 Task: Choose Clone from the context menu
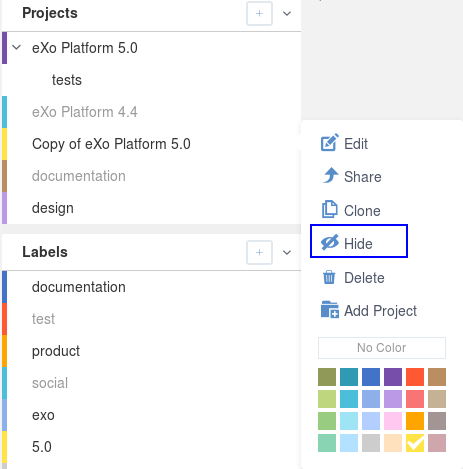[x=351, y=210]
